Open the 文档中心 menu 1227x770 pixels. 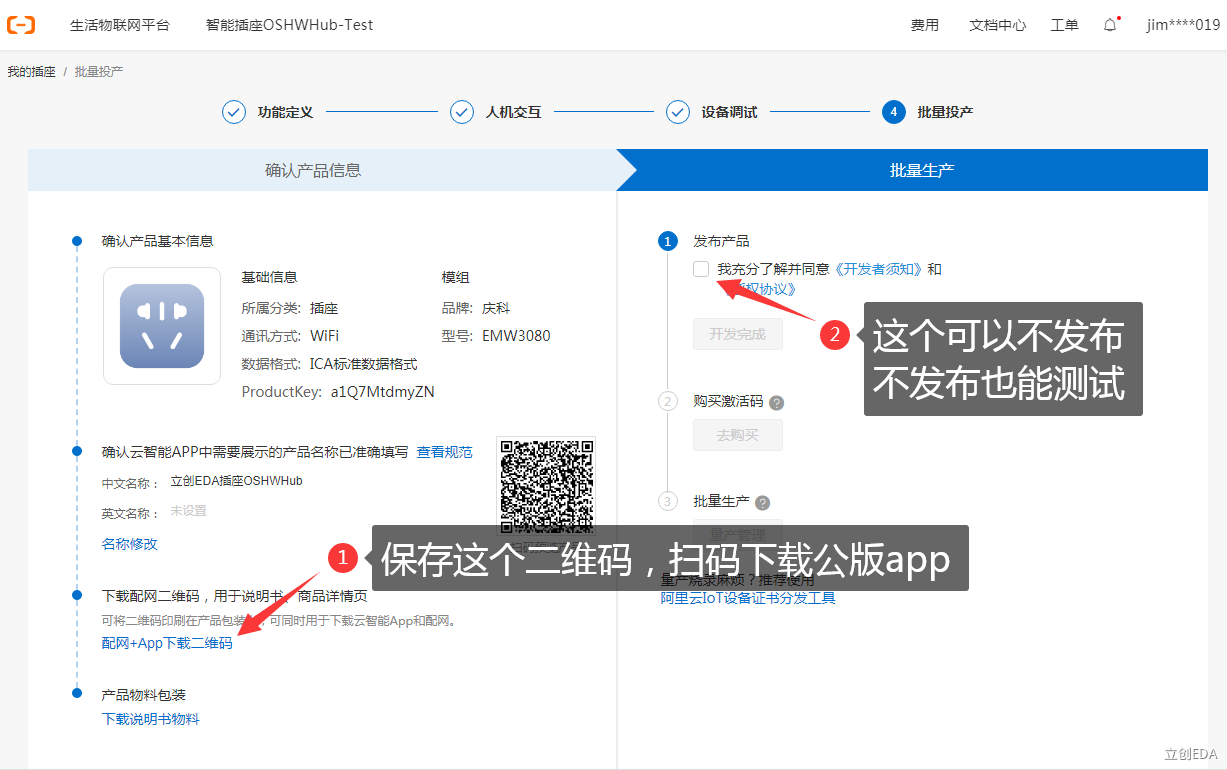(998, 25)
